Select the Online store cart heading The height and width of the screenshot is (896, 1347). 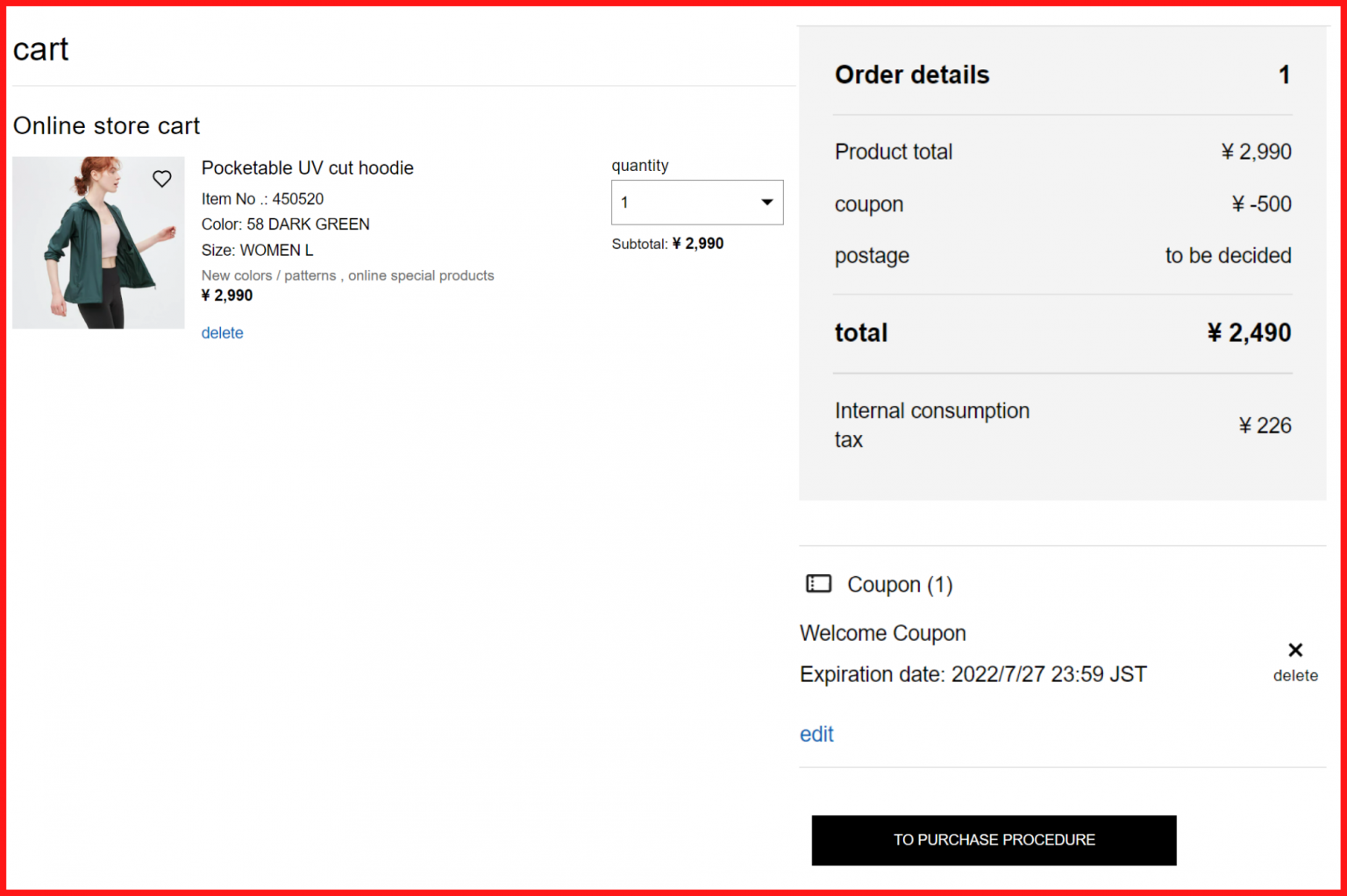click(x=106, y=125)
